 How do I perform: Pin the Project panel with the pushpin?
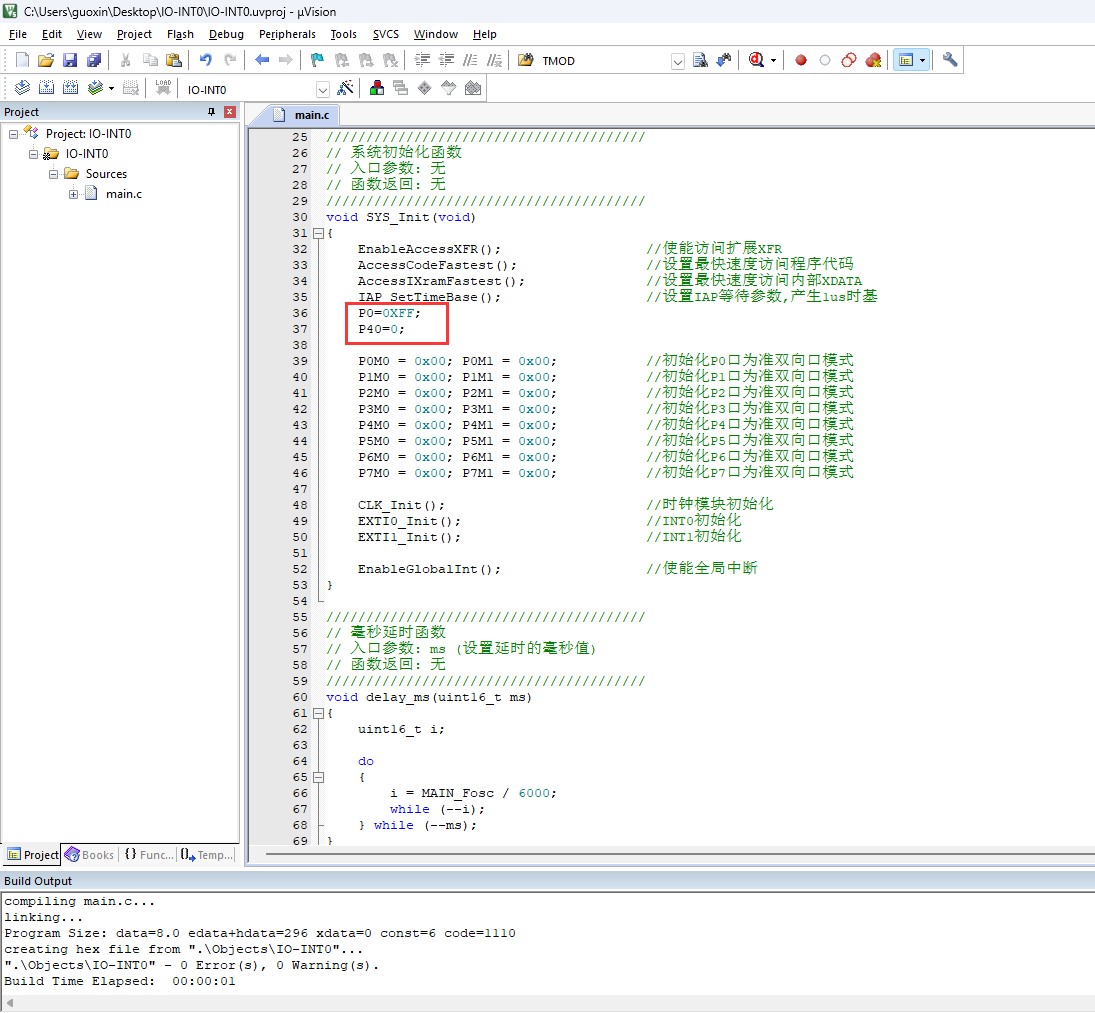click(211, 112)
